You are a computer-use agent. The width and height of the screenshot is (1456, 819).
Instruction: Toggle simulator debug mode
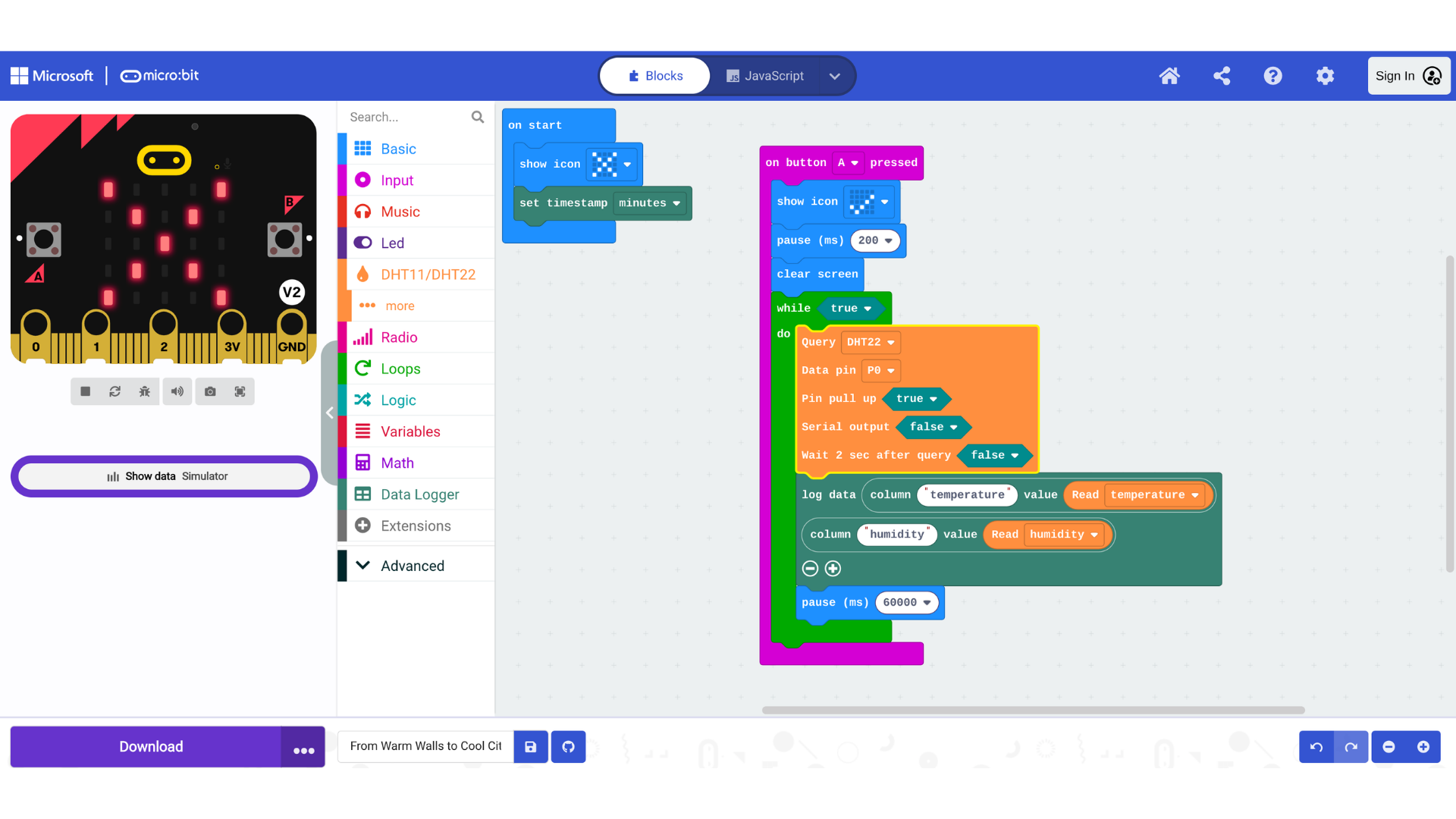point(144,391)
